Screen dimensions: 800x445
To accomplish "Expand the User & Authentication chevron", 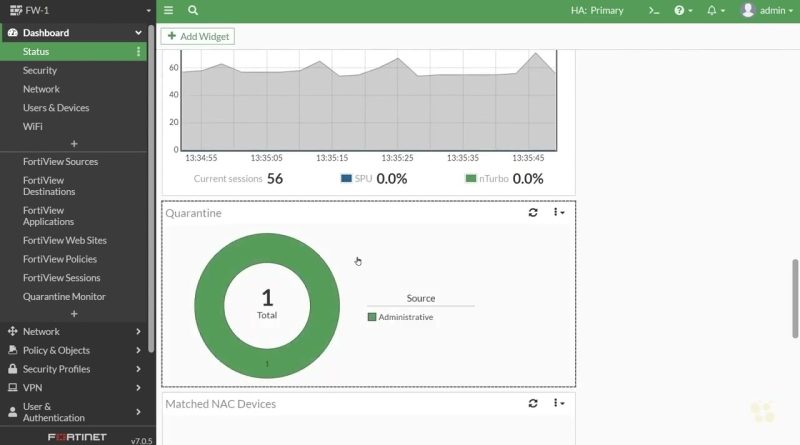I will (x=138, y=412).
